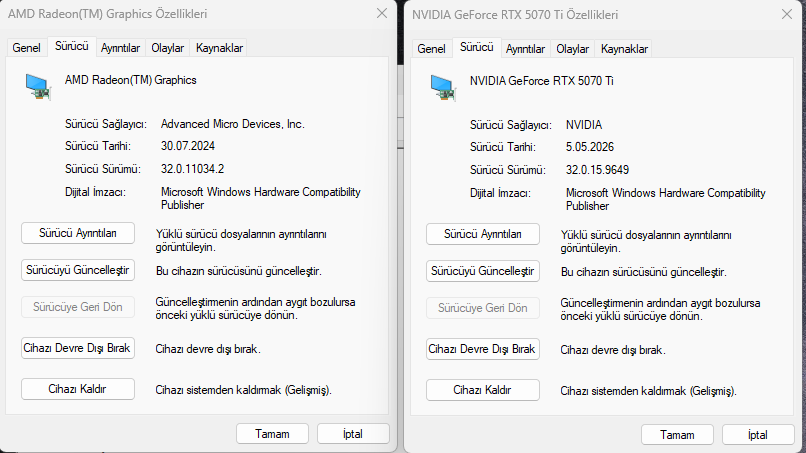Click Dijital İmzacı label in NVIDIA window
Screen dimensions: 806x453
click(x=500, y=193)
